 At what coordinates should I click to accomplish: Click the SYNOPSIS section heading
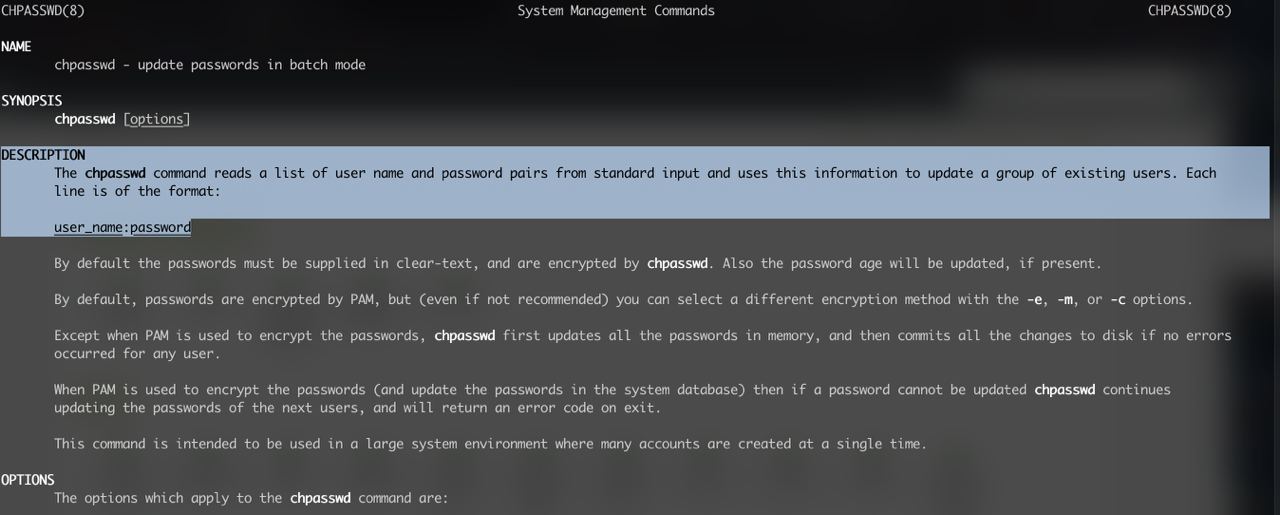[x=32, y=101]
